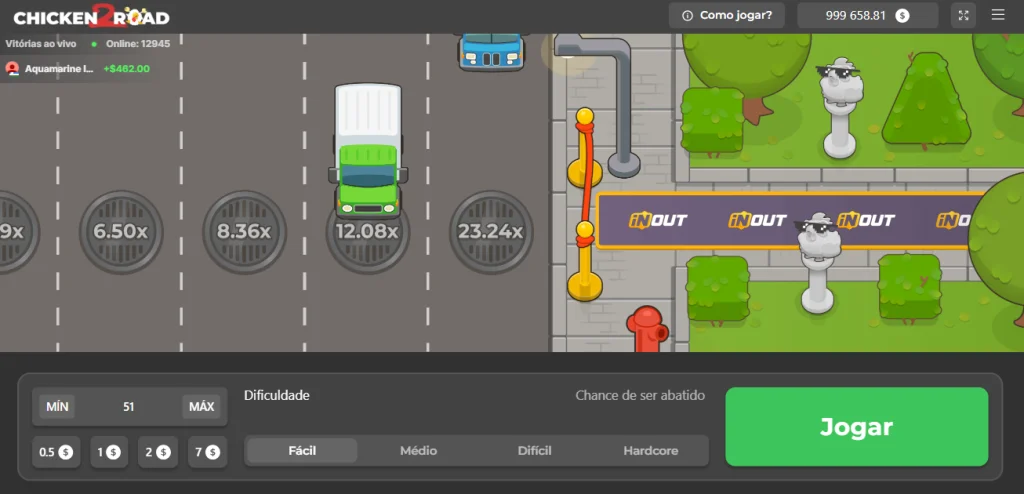The width and height of the screenshot is (1024, 494).
Task: Set the bet to MÍN
Action: pyautogui.click(x=57, y=406)
